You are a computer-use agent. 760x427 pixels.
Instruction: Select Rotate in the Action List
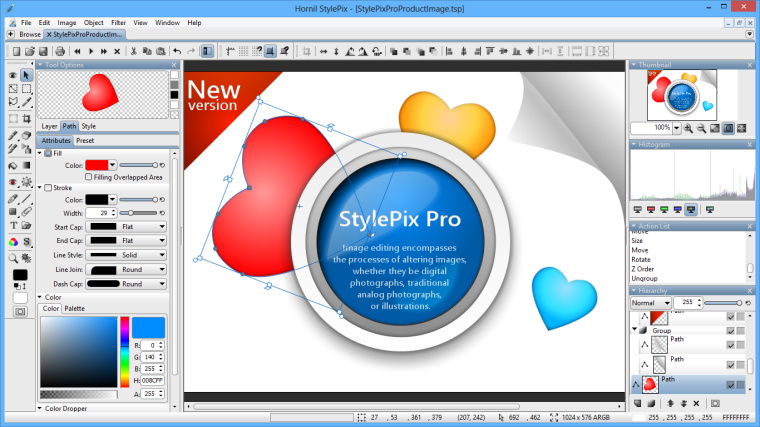point(641,259)
